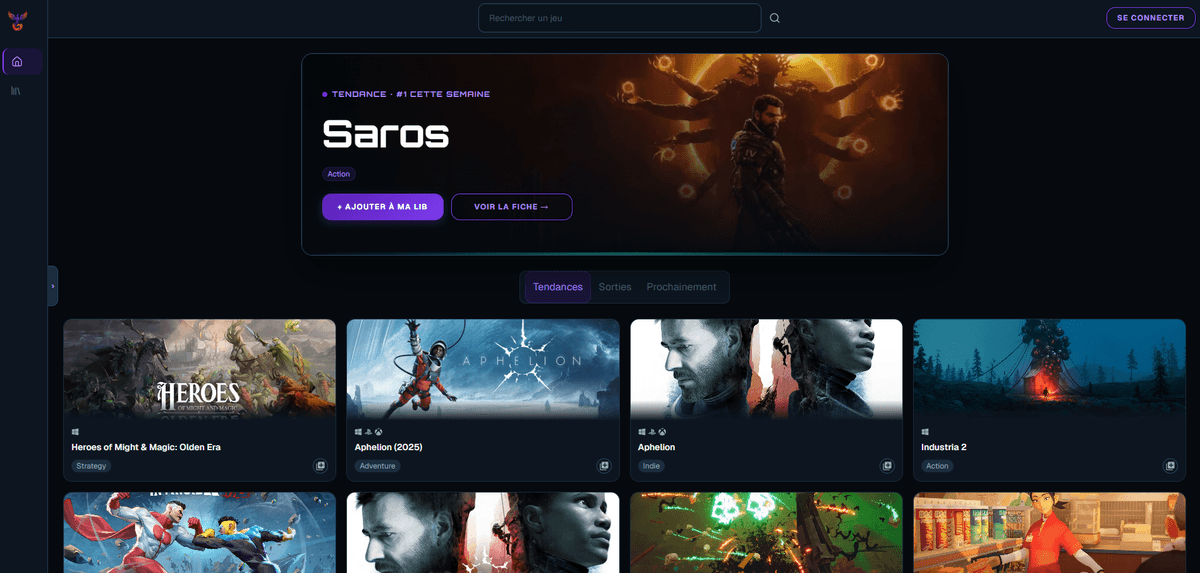The image size is (1200, 573).
Task: Click Windows platform icon on Aphelion (2025)
Action: point(358,432)
